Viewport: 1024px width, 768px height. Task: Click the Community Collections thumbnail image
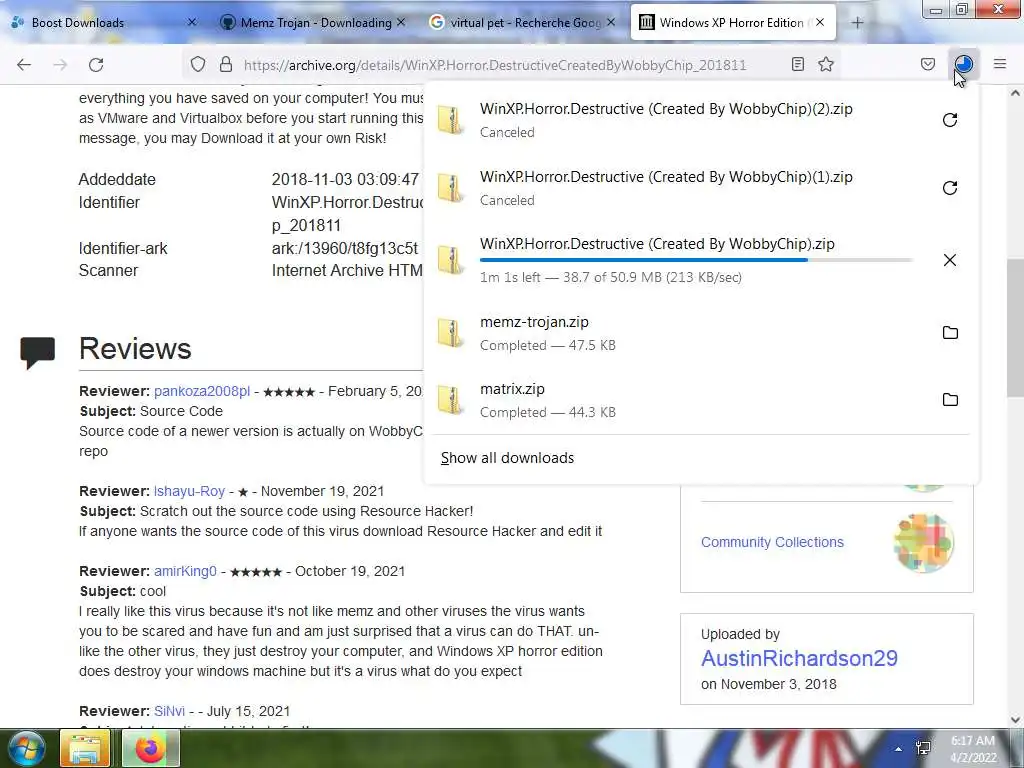point(923,542)
